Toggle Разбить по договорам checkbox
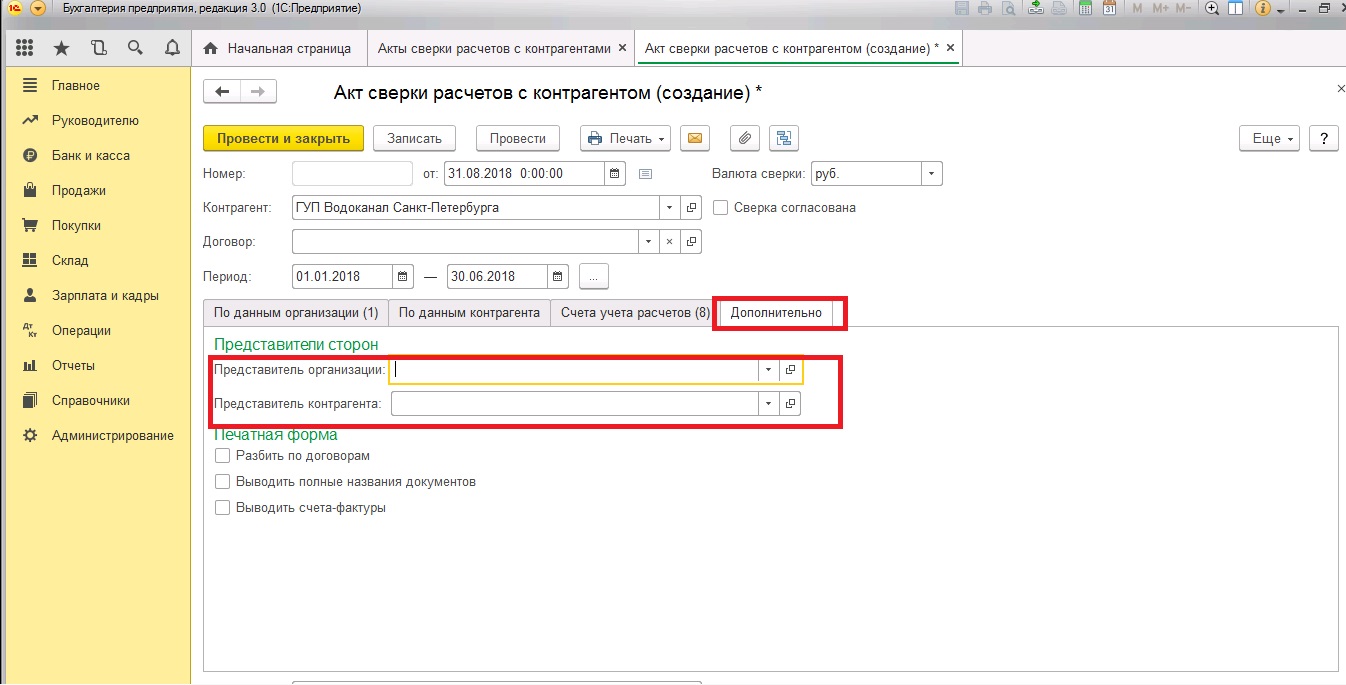The width and height of the screenshot is (1346, 685). coord(223,456)
